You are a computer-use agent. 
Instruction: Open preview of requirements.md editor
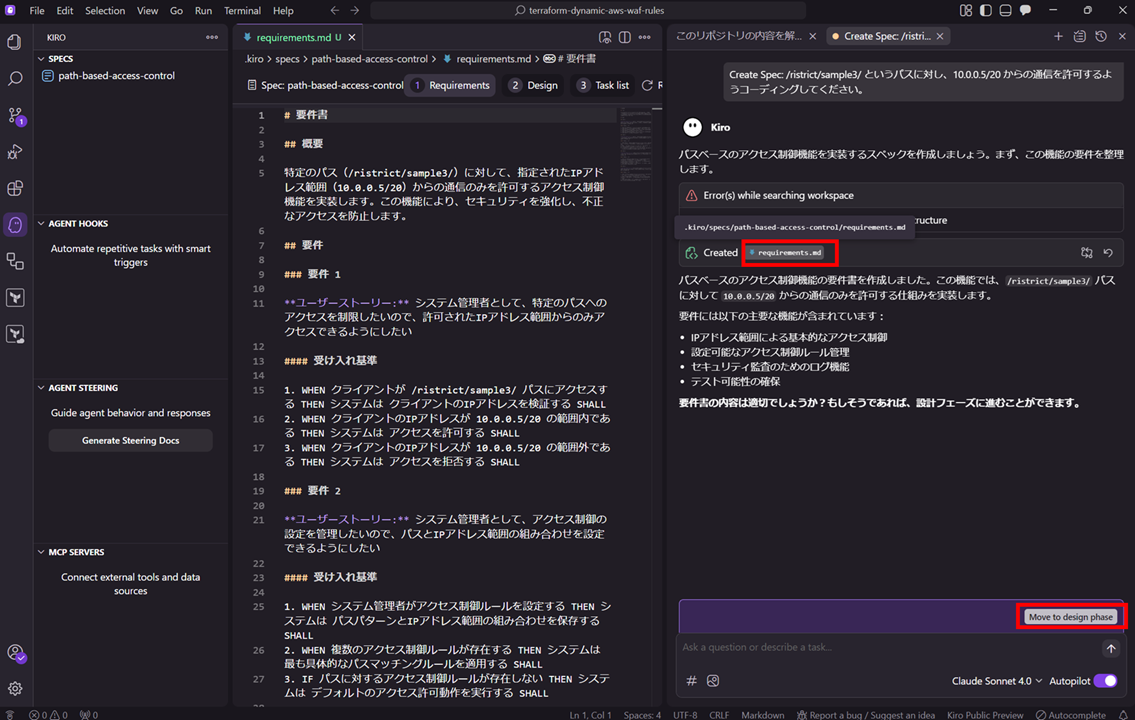point(605,37)
